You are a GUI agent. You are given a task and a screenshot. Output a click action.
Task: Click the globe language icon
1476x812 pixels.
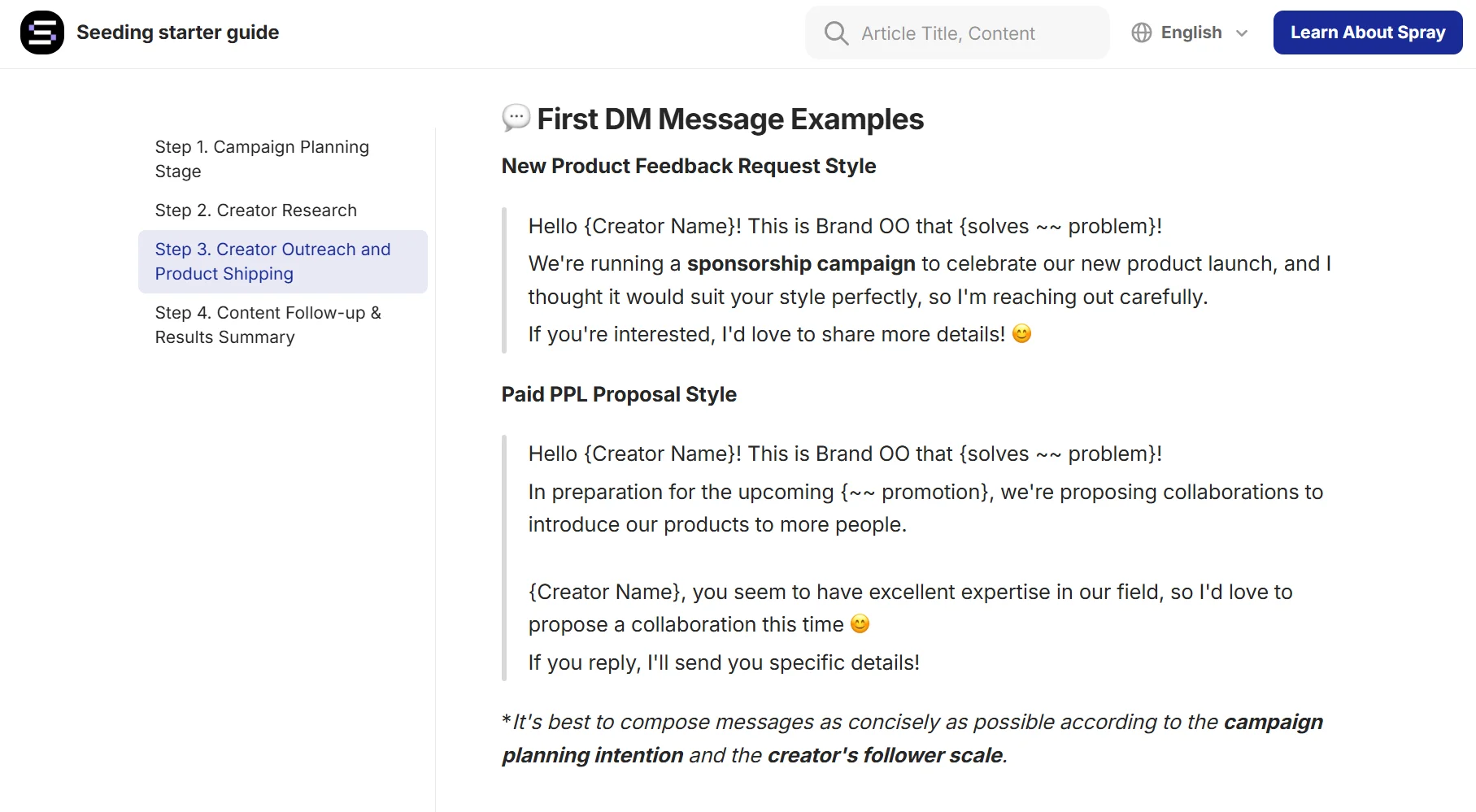coord(1141,33)
